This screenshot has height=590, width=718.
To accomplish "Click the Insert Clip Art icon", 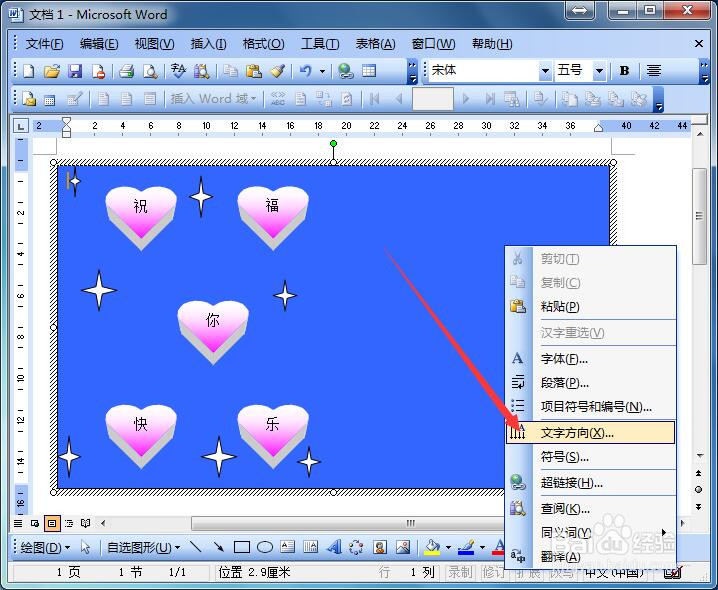I will pos(380,546).
